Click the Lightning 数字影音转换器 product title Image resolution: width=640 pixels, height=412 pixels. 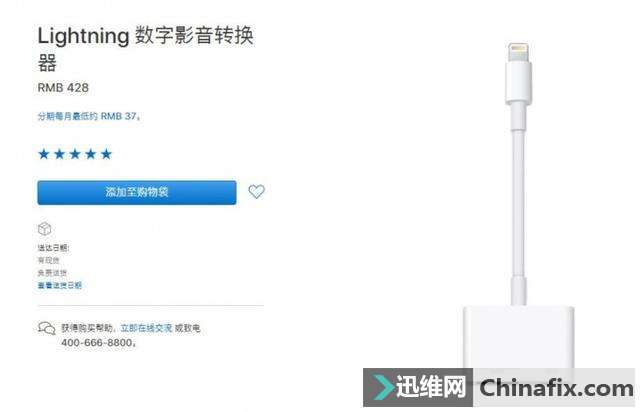[x=145, y=48]
